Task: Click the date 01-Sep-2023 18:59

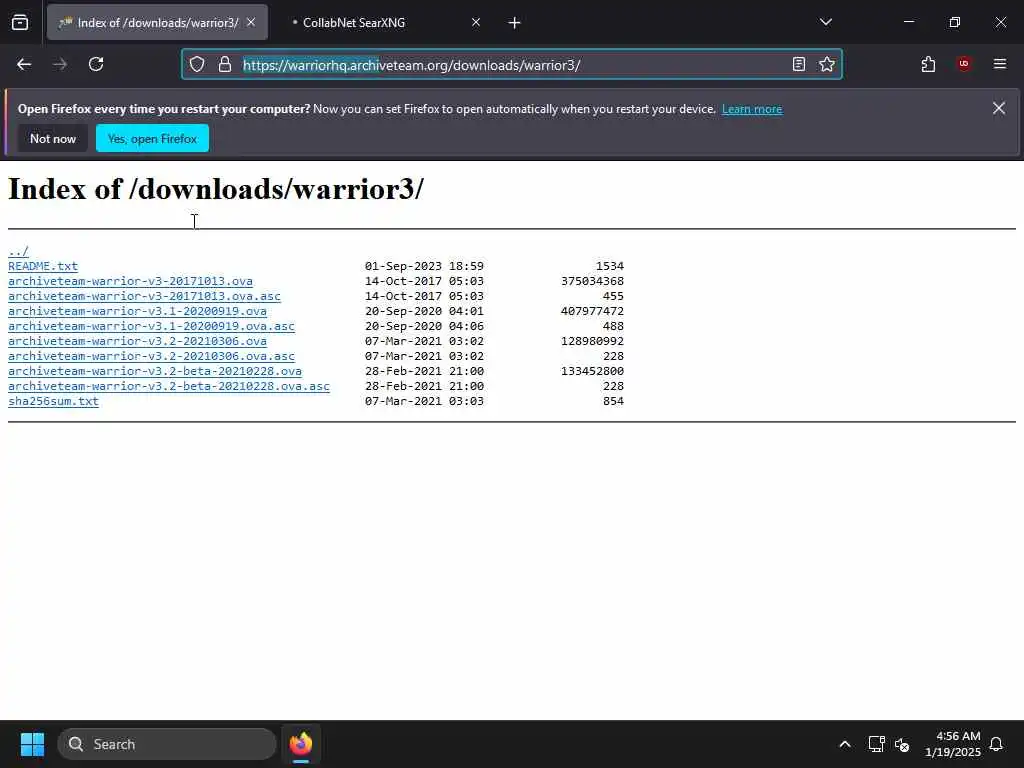Action: coord(424,266)
